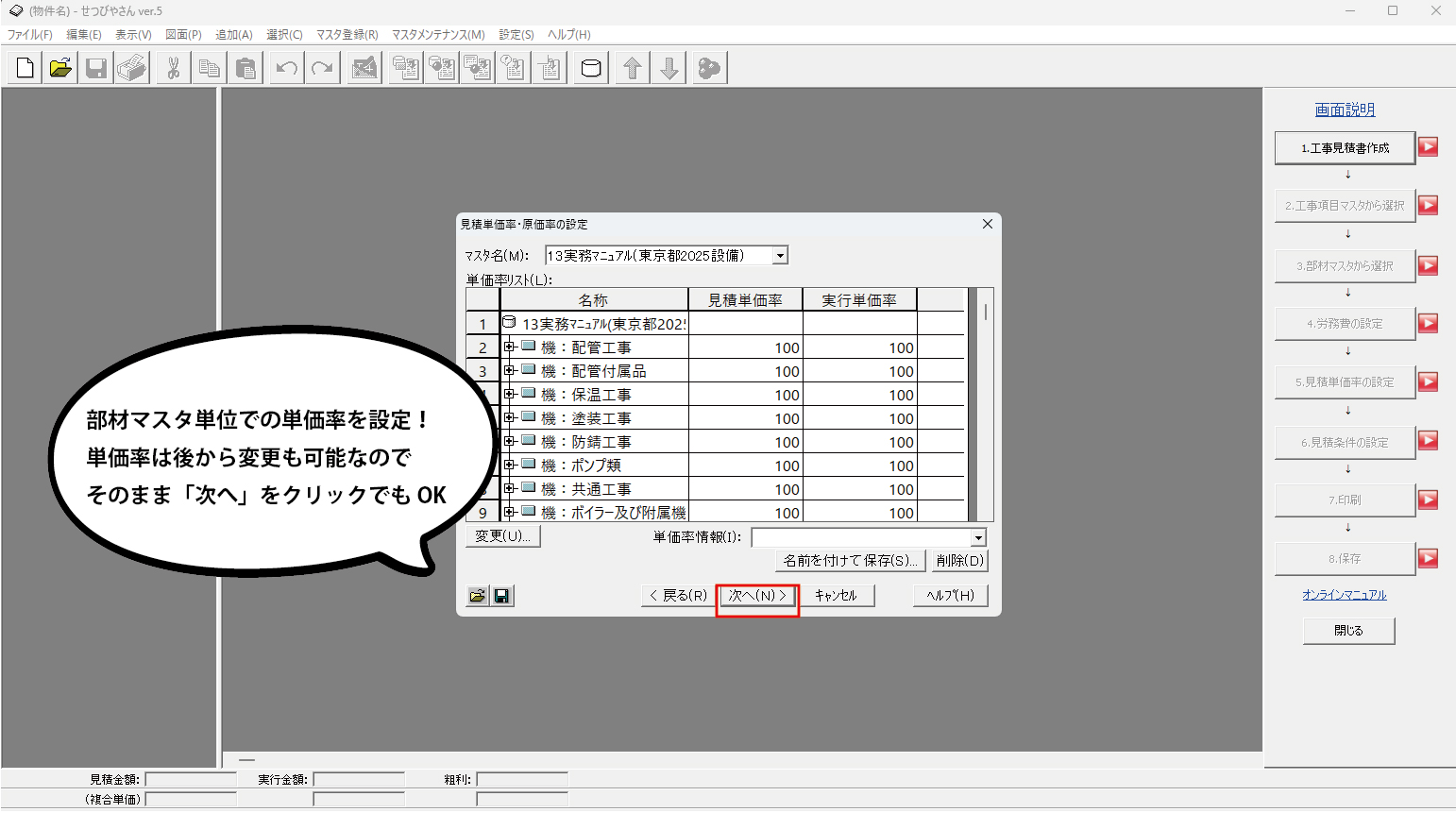Click the 閉じる button in side panel
1456x813 pixels.
click(1348, 631)
